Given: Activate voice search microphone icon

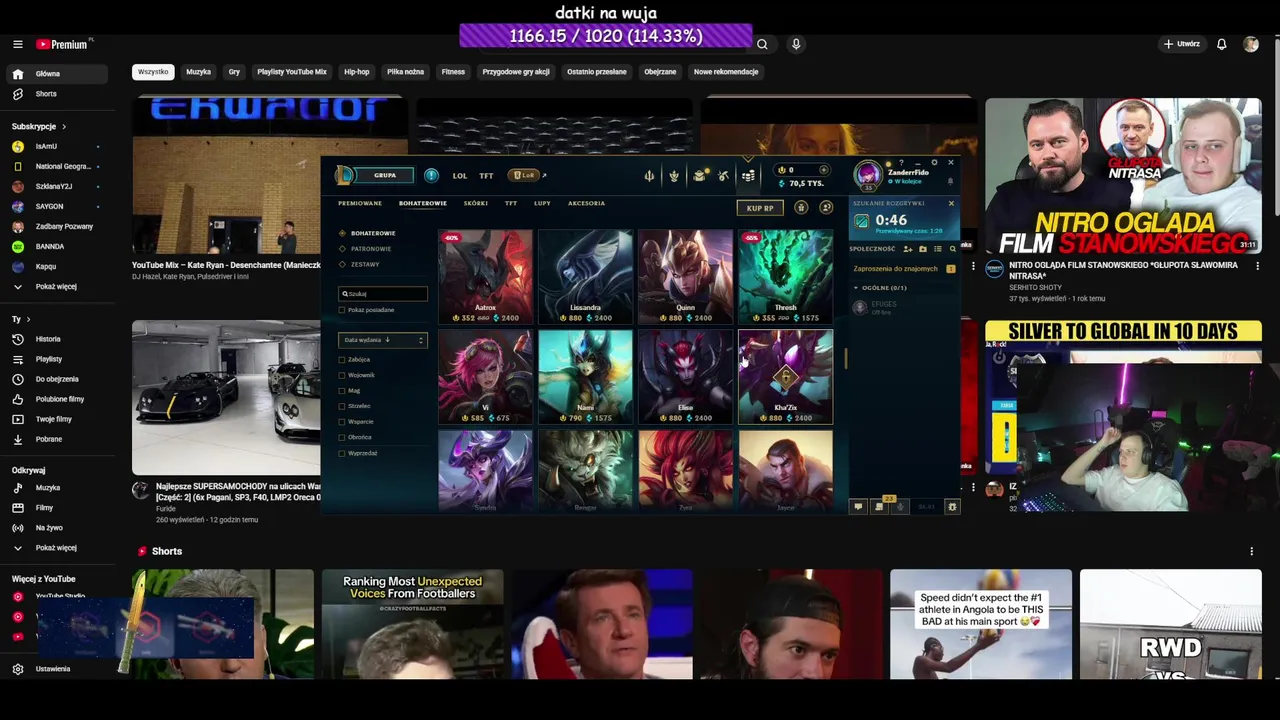Looking at the screenshot, I should 796,44.
